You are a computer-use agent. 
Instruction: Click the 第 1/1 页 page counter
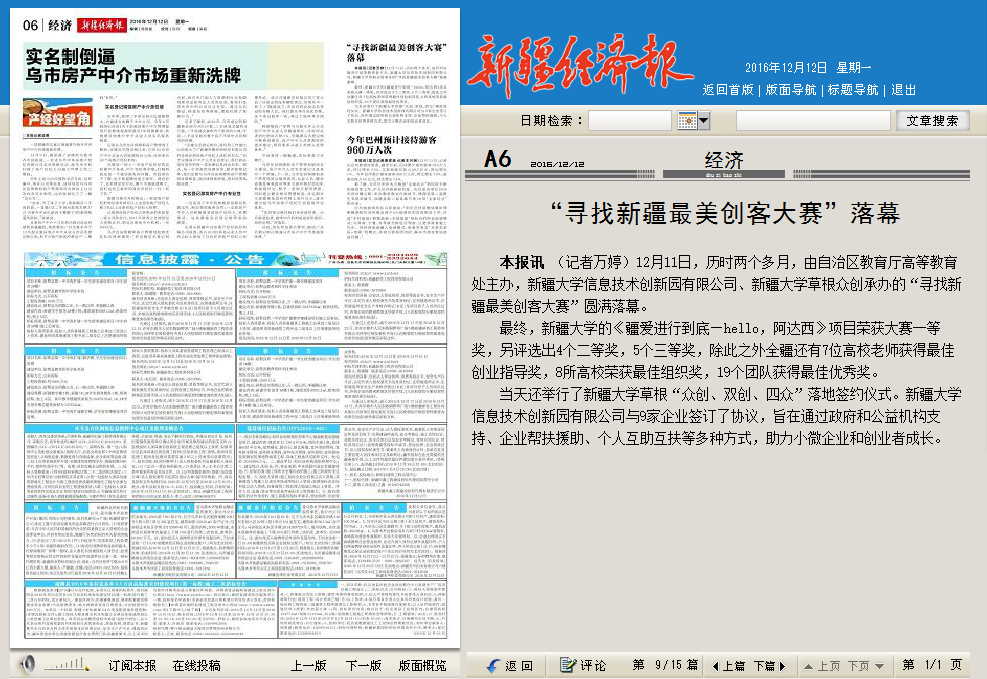[932, 665]
